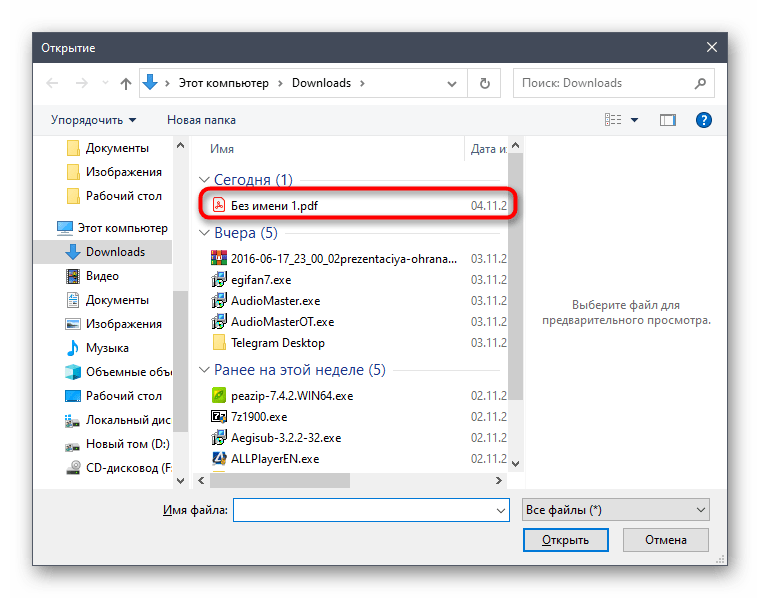This screenshot has height=598, width=760.
Task: Sort files by the 'Дата' column header
Action: tap(488, 149)
